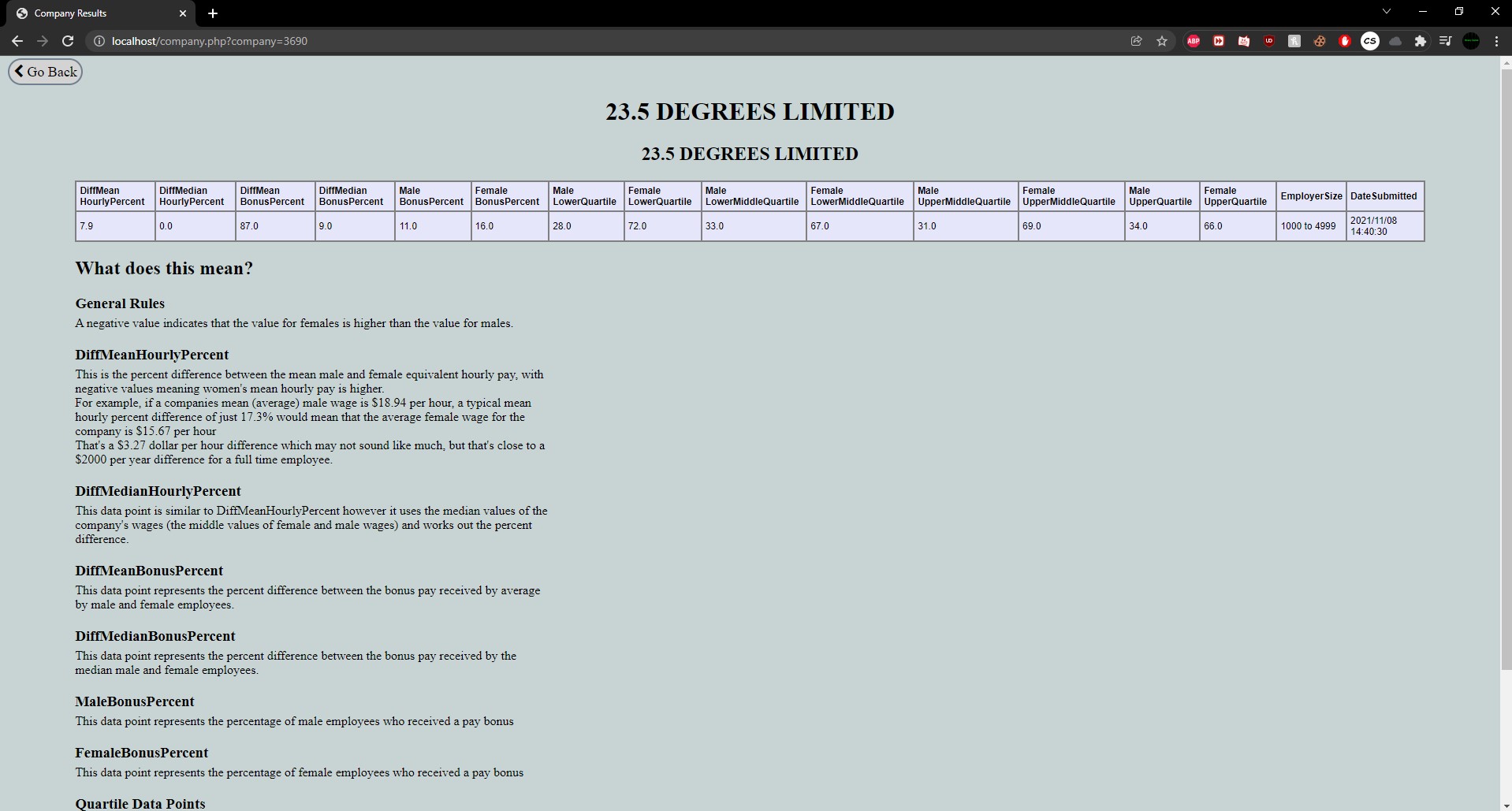Open a new browser tab
The height and width of the screenshot is (811, 1512).
click(213, 13)
